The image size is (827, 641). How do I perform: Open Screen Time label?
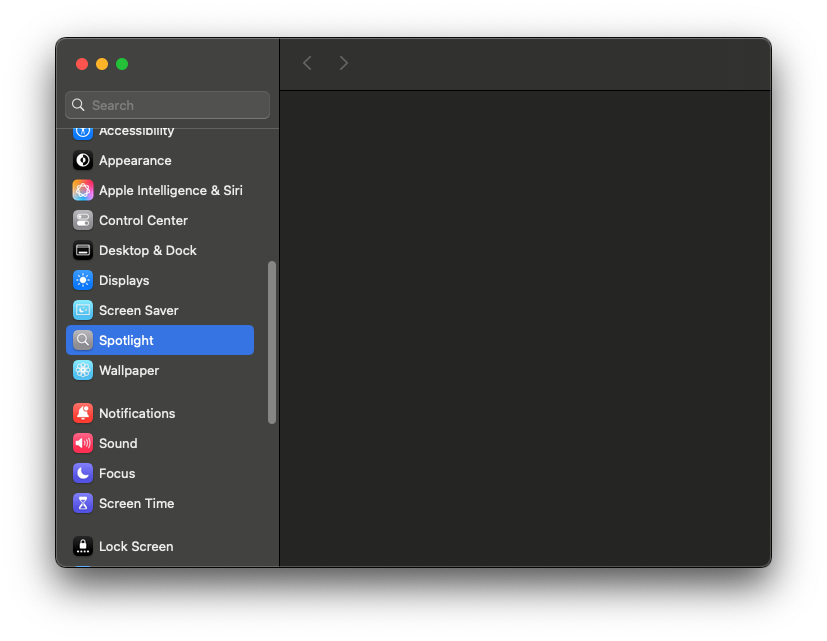[x=137, y=503]
